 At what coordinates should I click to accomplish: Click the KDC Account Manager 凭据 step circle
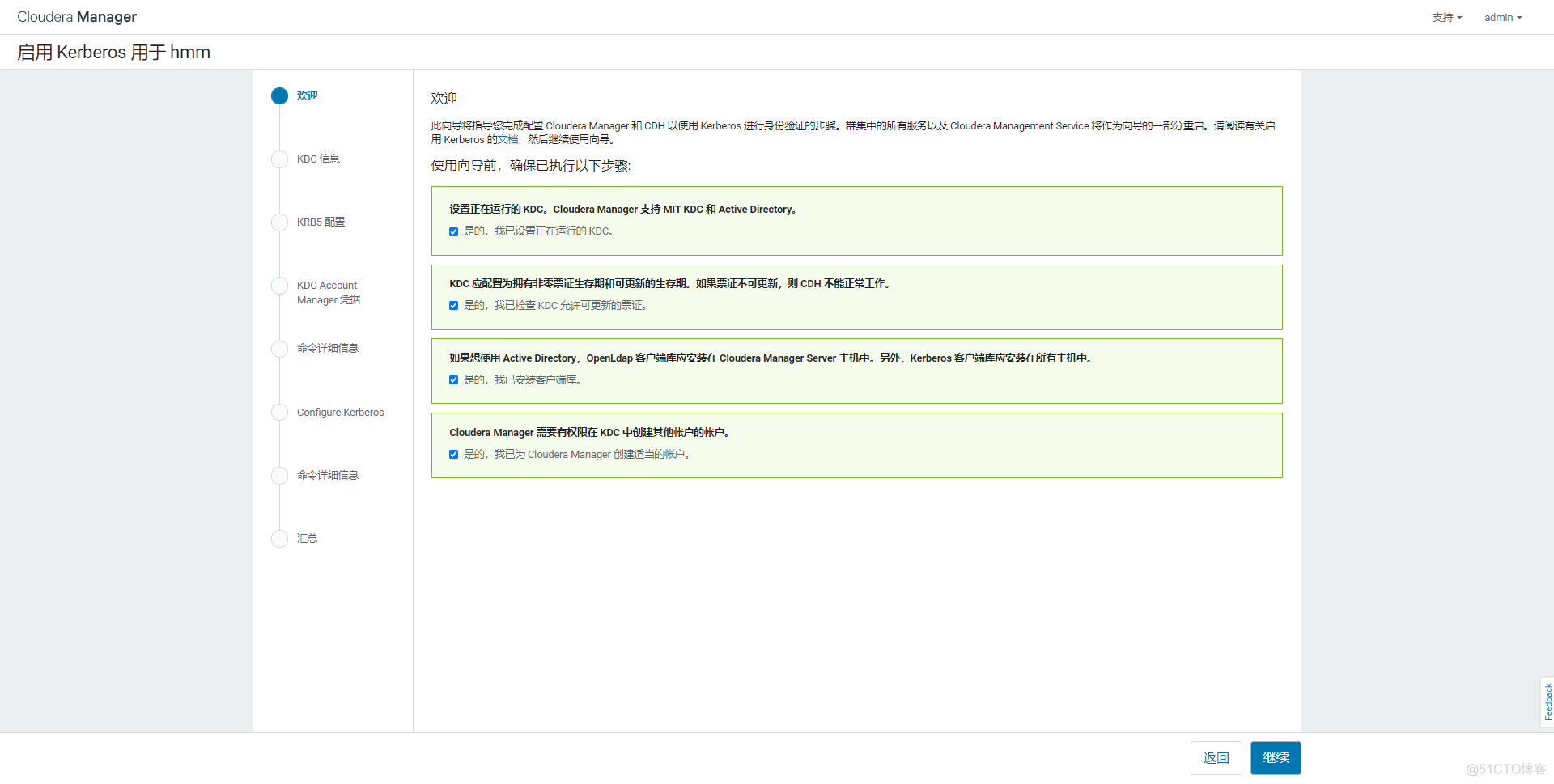pos(279,286)
